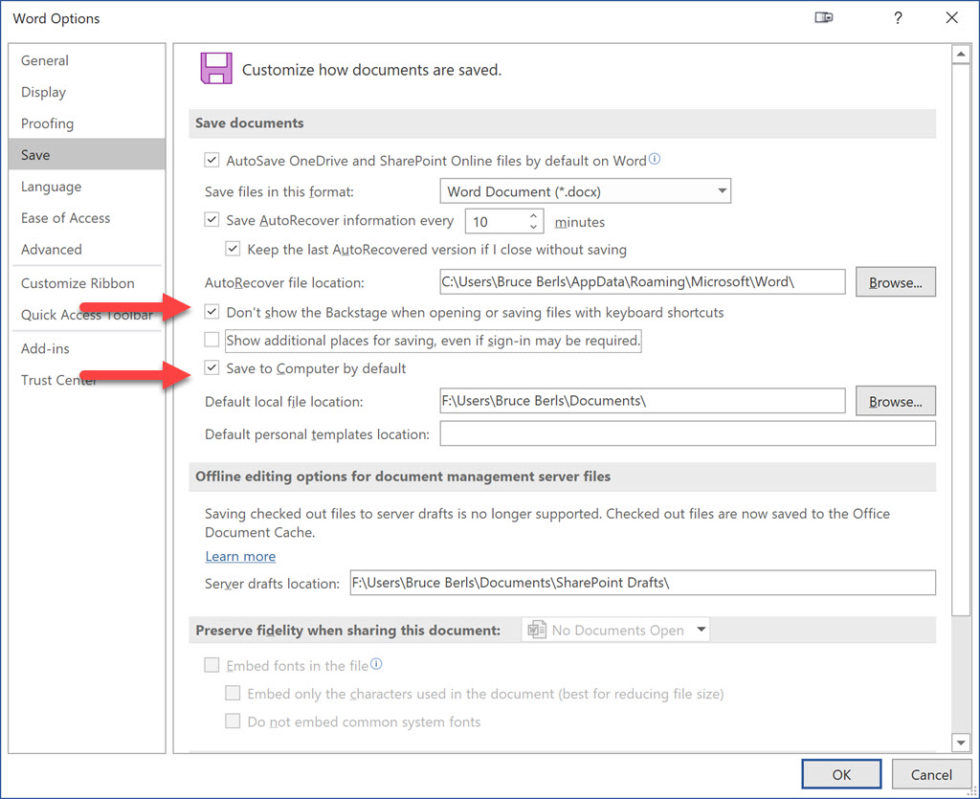Browse for the AutoRecover file location

[x=895, y=282]
